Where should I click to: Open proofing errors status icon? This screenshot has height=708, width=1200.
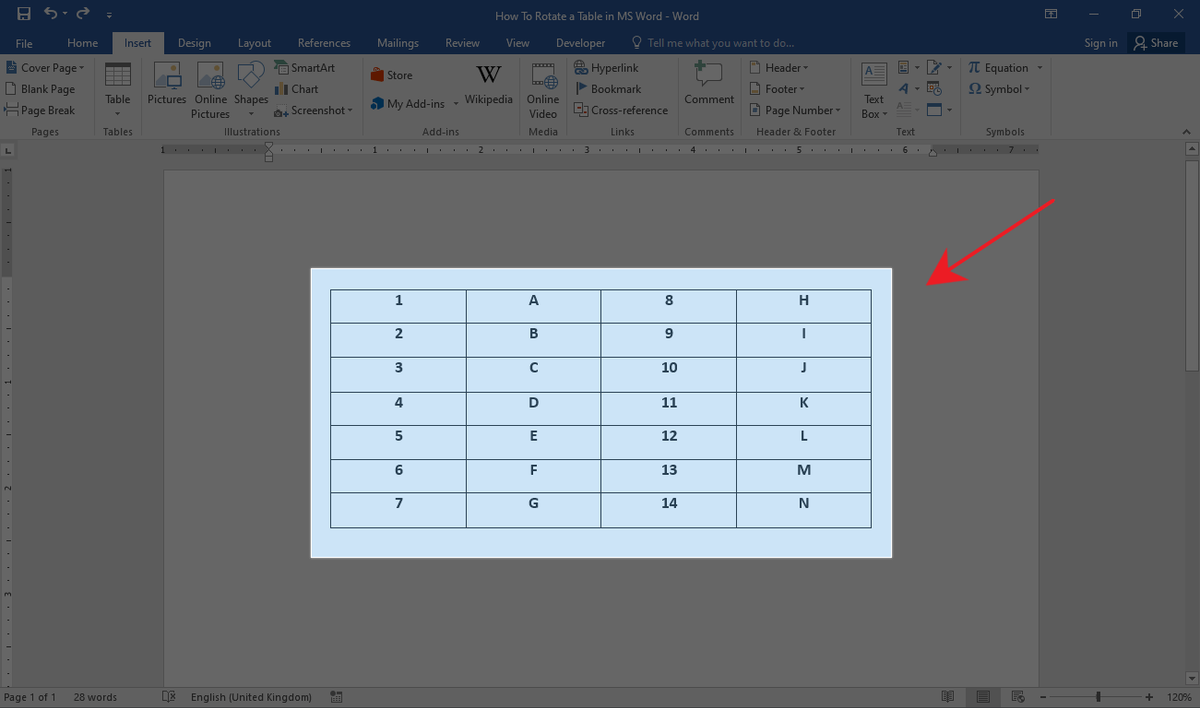pyautogui.click(x=169, y=697)
